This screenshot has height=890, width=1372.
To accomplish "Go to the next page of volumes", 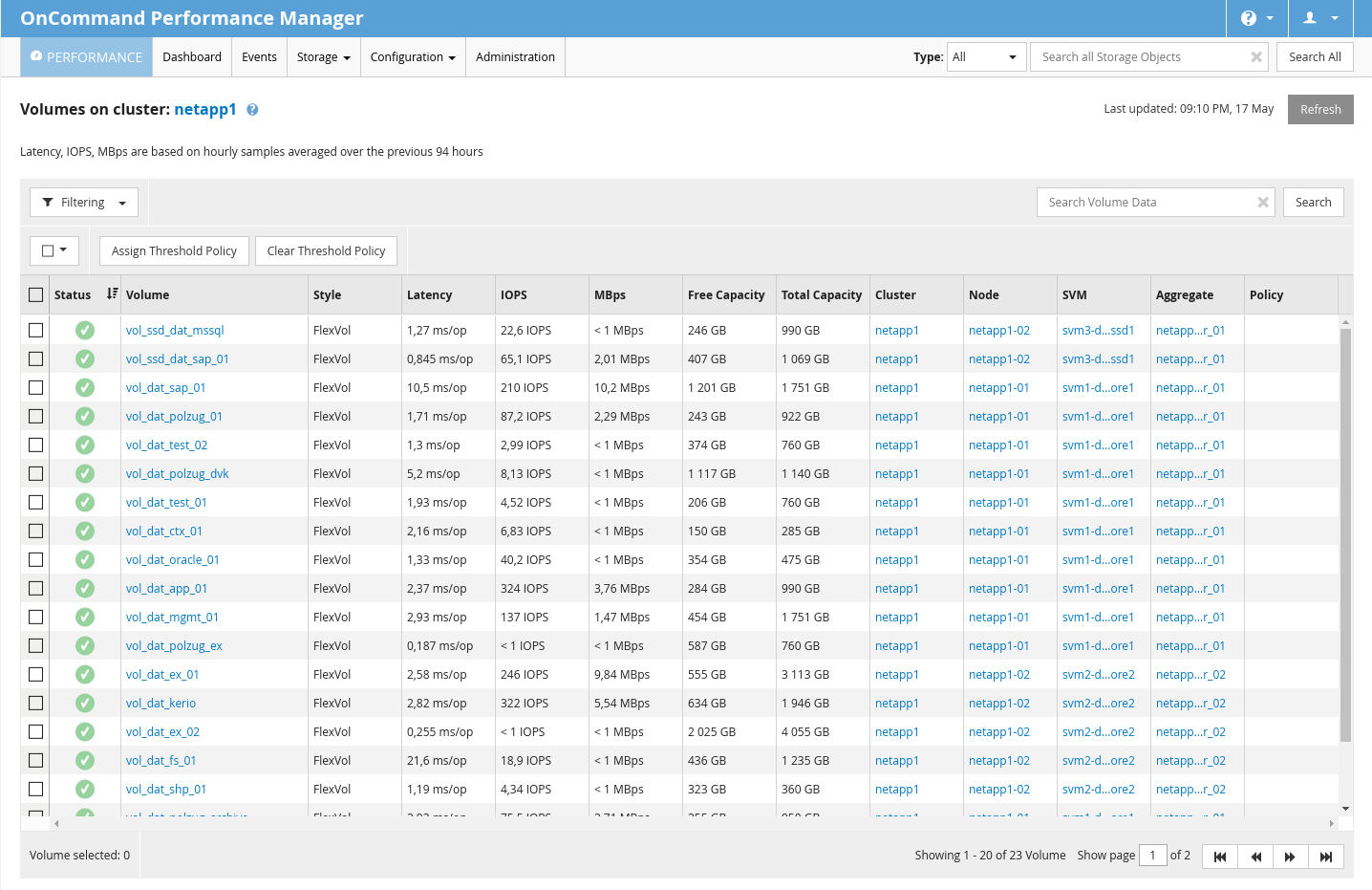I will [x=1291, y=857].
